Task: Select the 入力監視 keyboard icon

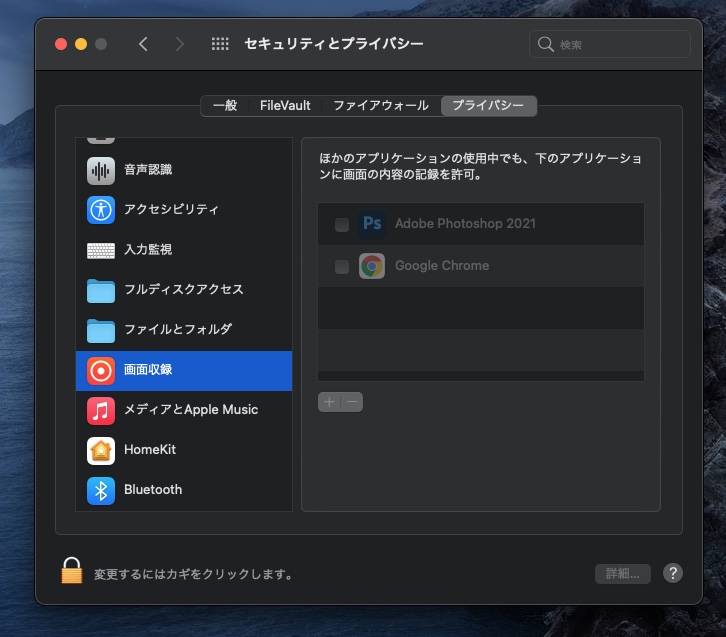Action: (101, 250)
